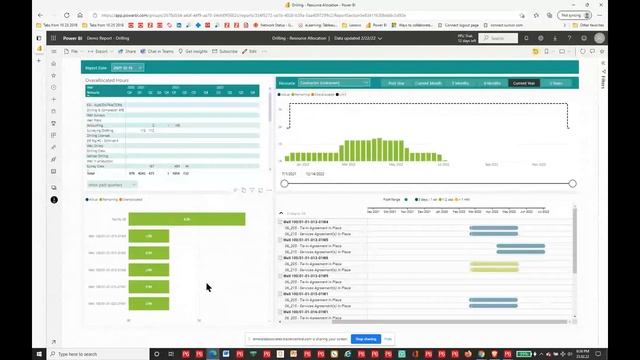Open the show past quarters dropdown

(112, 185)
